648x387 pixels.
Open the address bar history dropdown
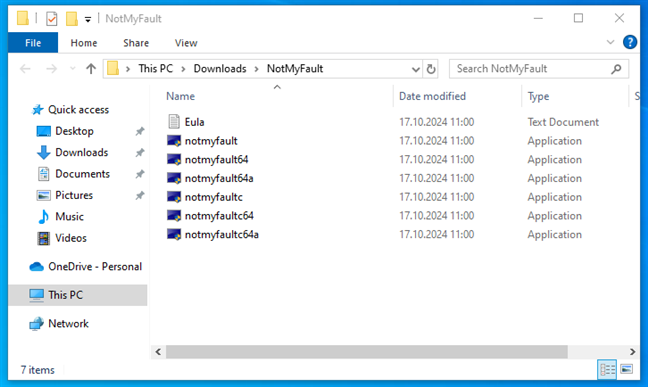[416, 69]
